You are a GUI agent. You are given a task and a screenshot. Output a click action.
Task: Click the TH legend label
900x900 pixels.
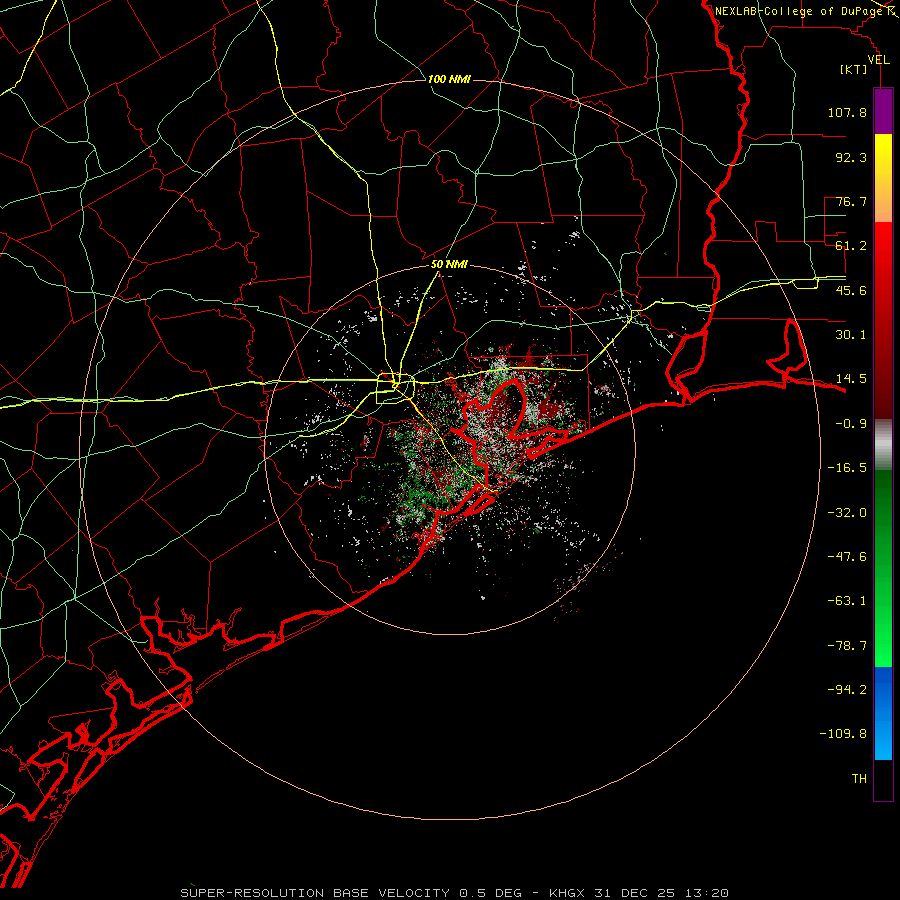click(x=859, y=779)
